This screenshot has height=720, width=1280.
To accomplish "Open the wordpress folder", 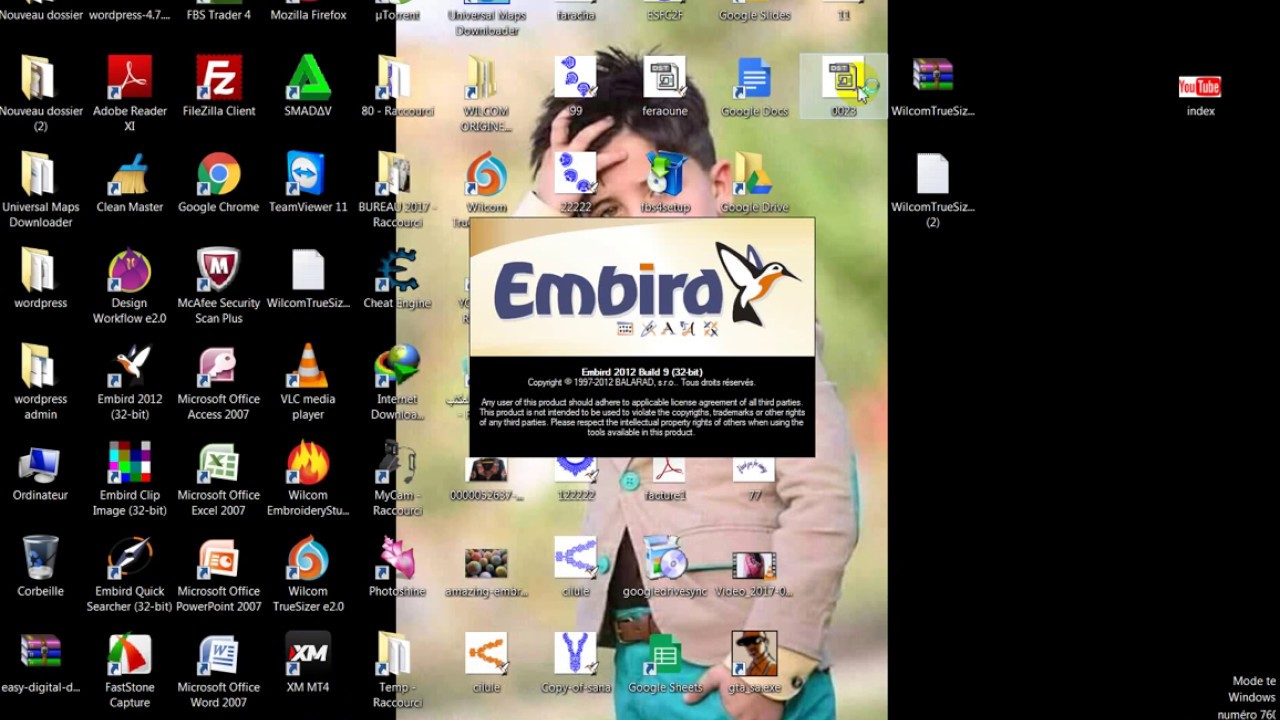I will click(x=40, y=279).
